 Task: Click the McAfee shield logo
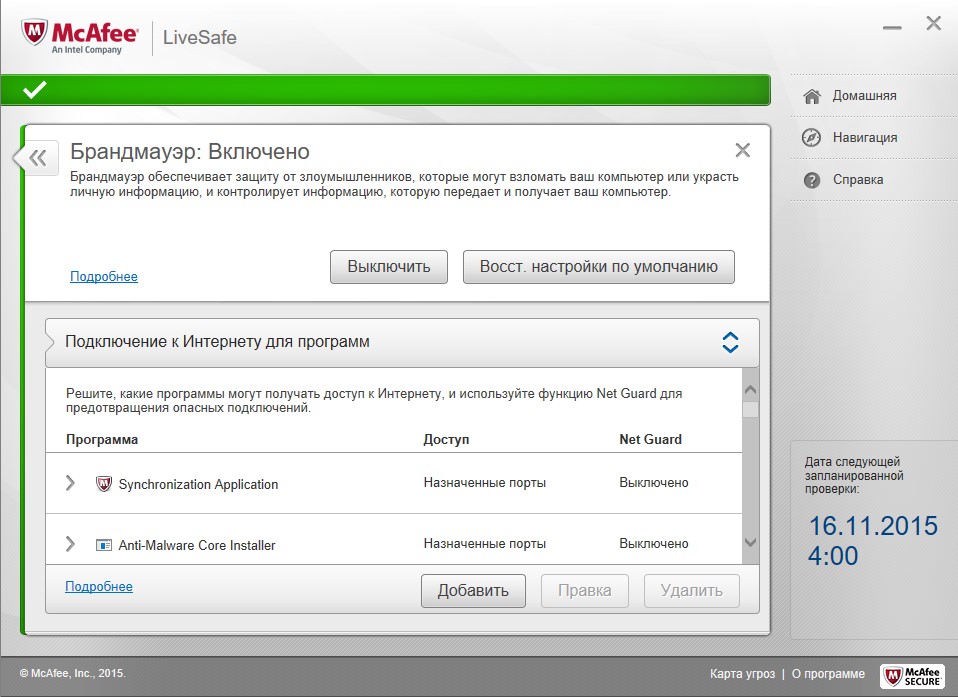[34, 32]
